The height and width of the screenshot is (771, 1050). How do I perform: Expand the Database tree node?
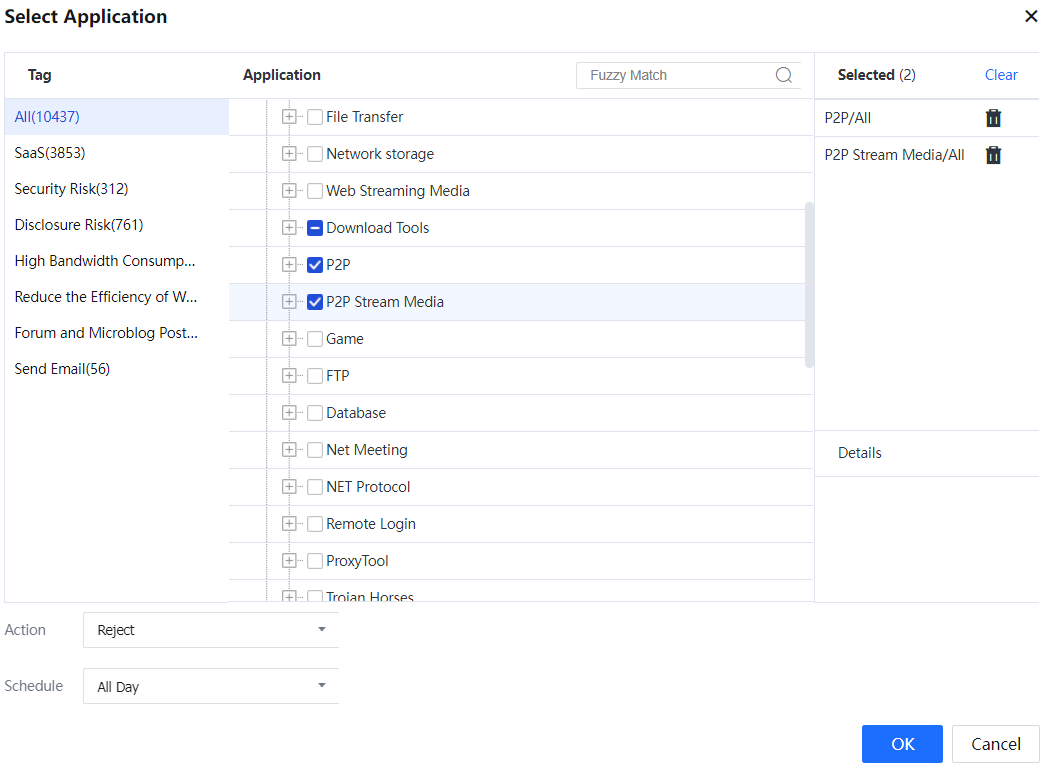point(289,413)
